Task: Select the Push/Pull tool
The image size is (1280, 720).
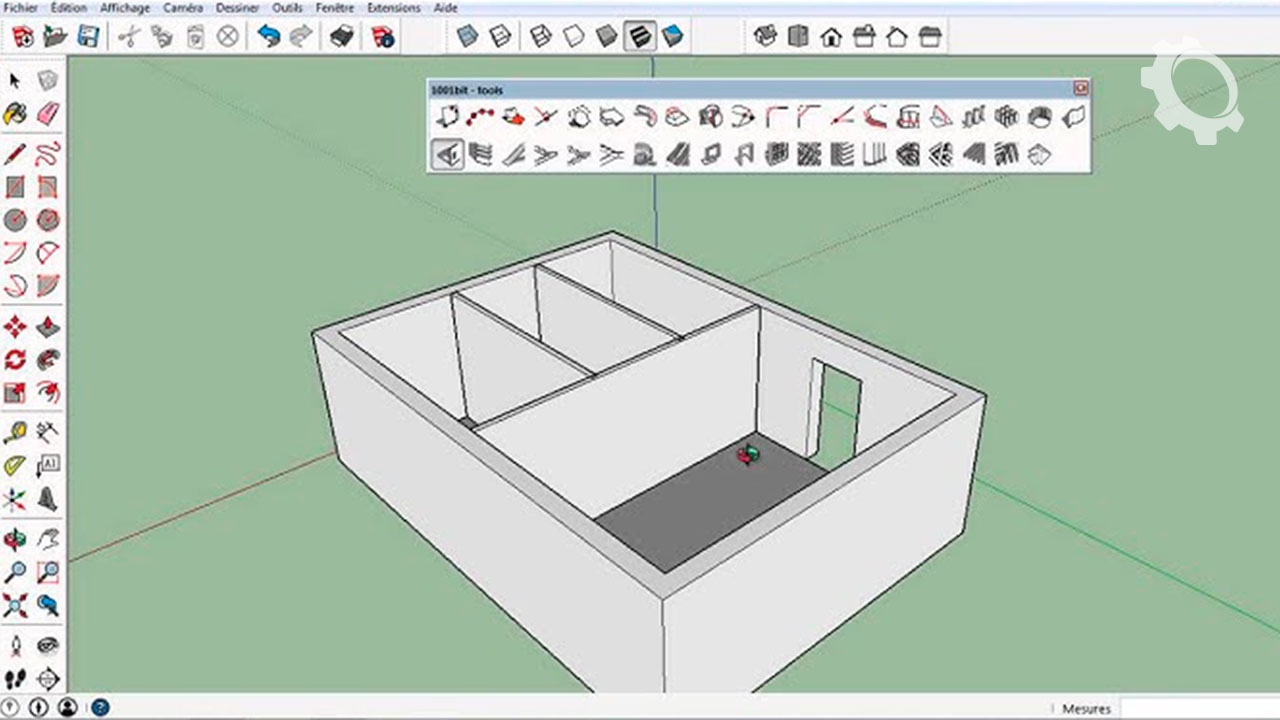Action: pyautogui.click(x=48, y=327)
